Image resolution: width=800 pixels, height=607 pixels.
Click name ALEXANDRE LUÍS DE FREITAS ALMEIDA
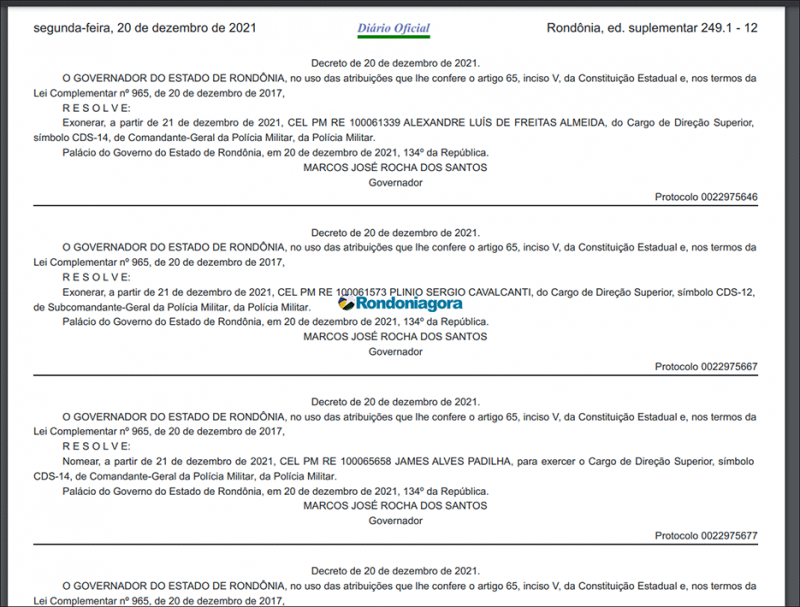coord(504,123)
